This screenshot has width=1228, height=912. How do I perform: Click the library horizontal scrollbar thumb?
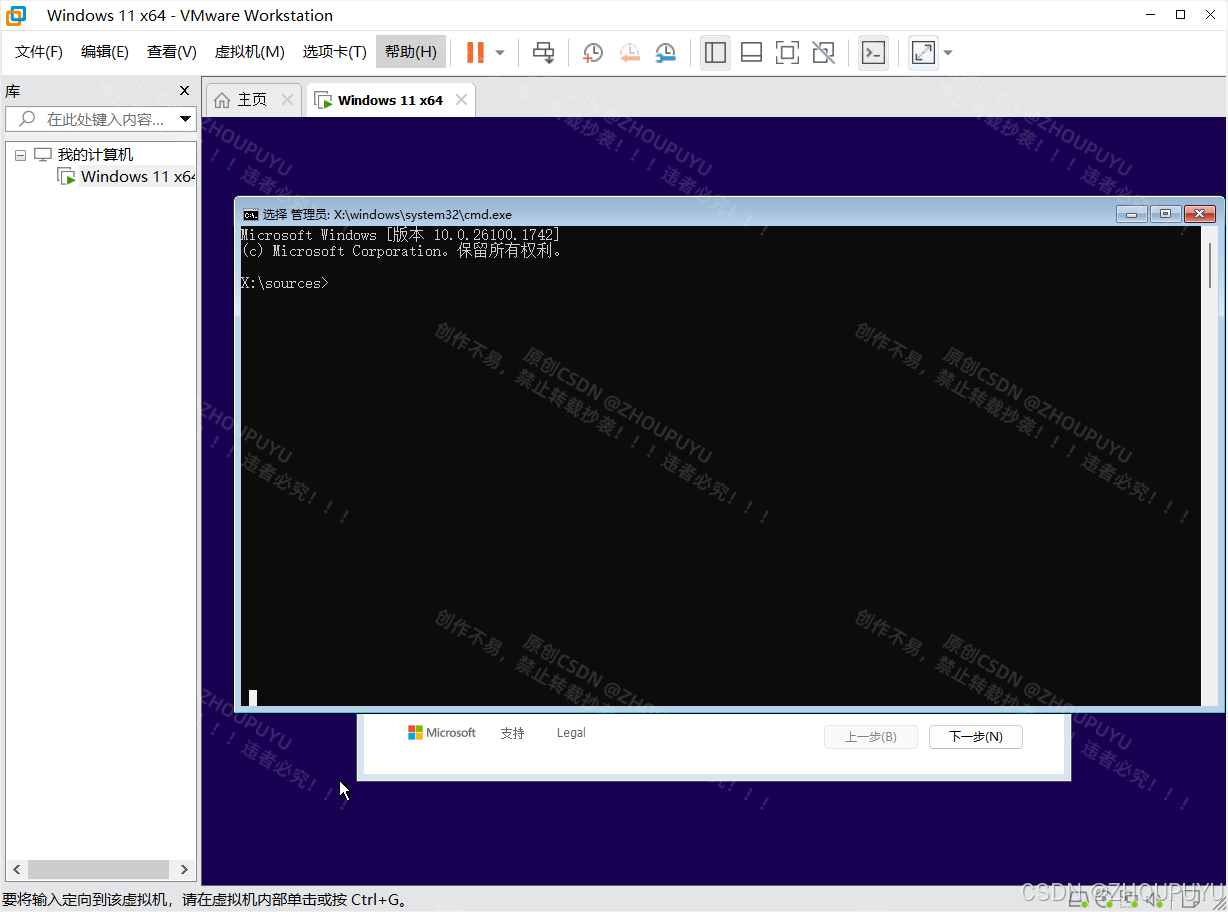pos(98,869)
